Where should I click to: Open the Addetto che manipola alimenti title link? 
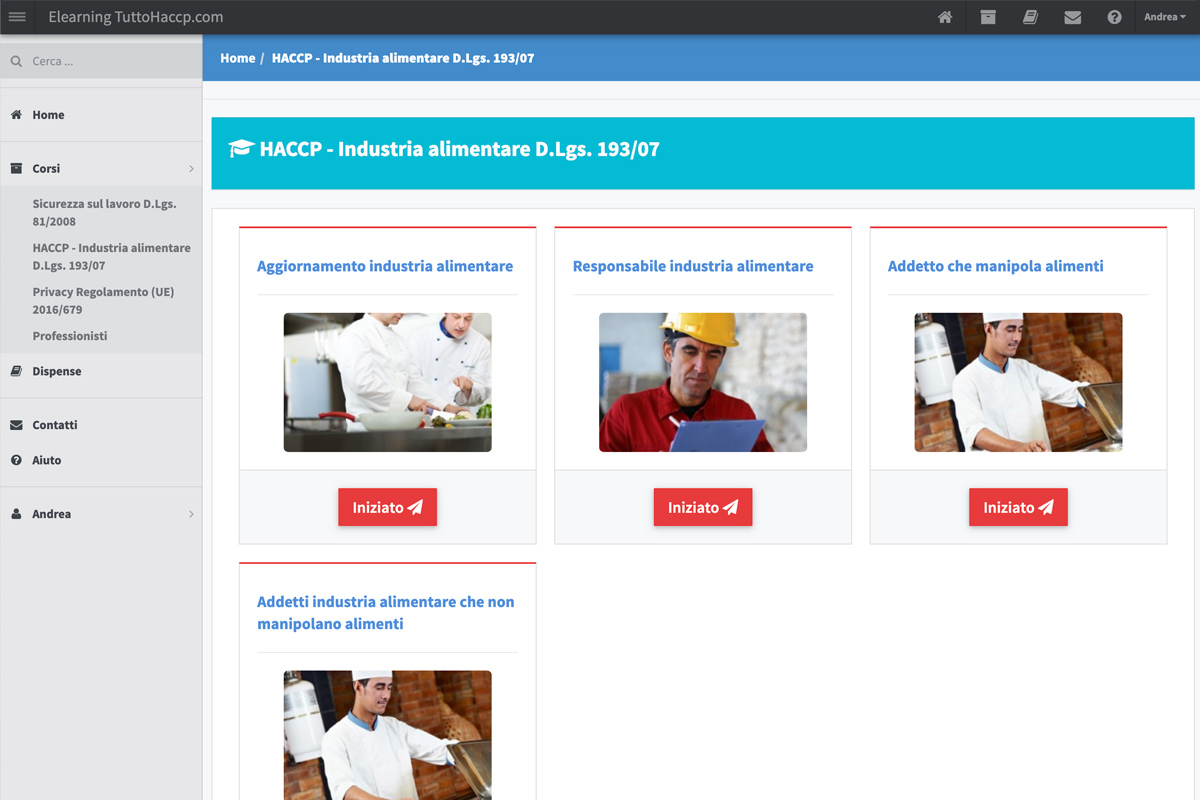(x=995, y=266)
